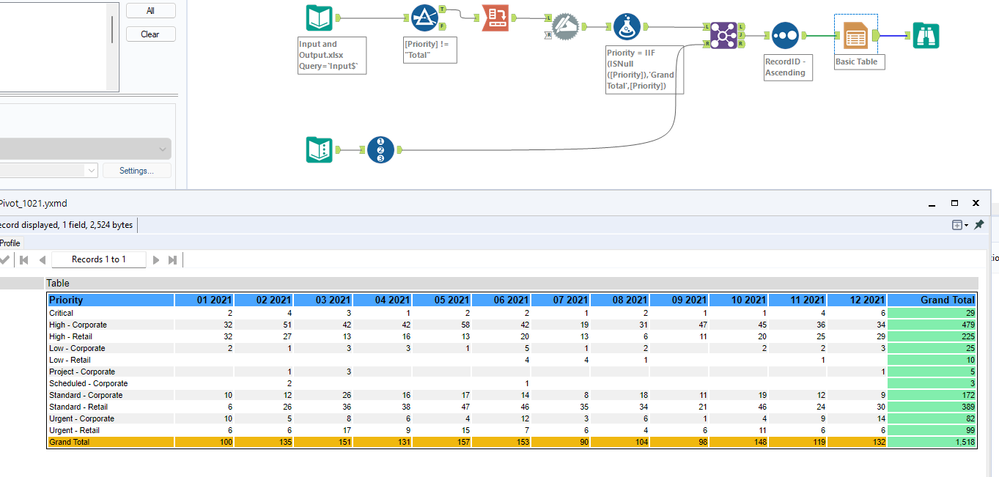Screen dimensions: 999x477
Task: Select the Input Data tool for Input and Output.xlsx
Action: coord(319,18)
